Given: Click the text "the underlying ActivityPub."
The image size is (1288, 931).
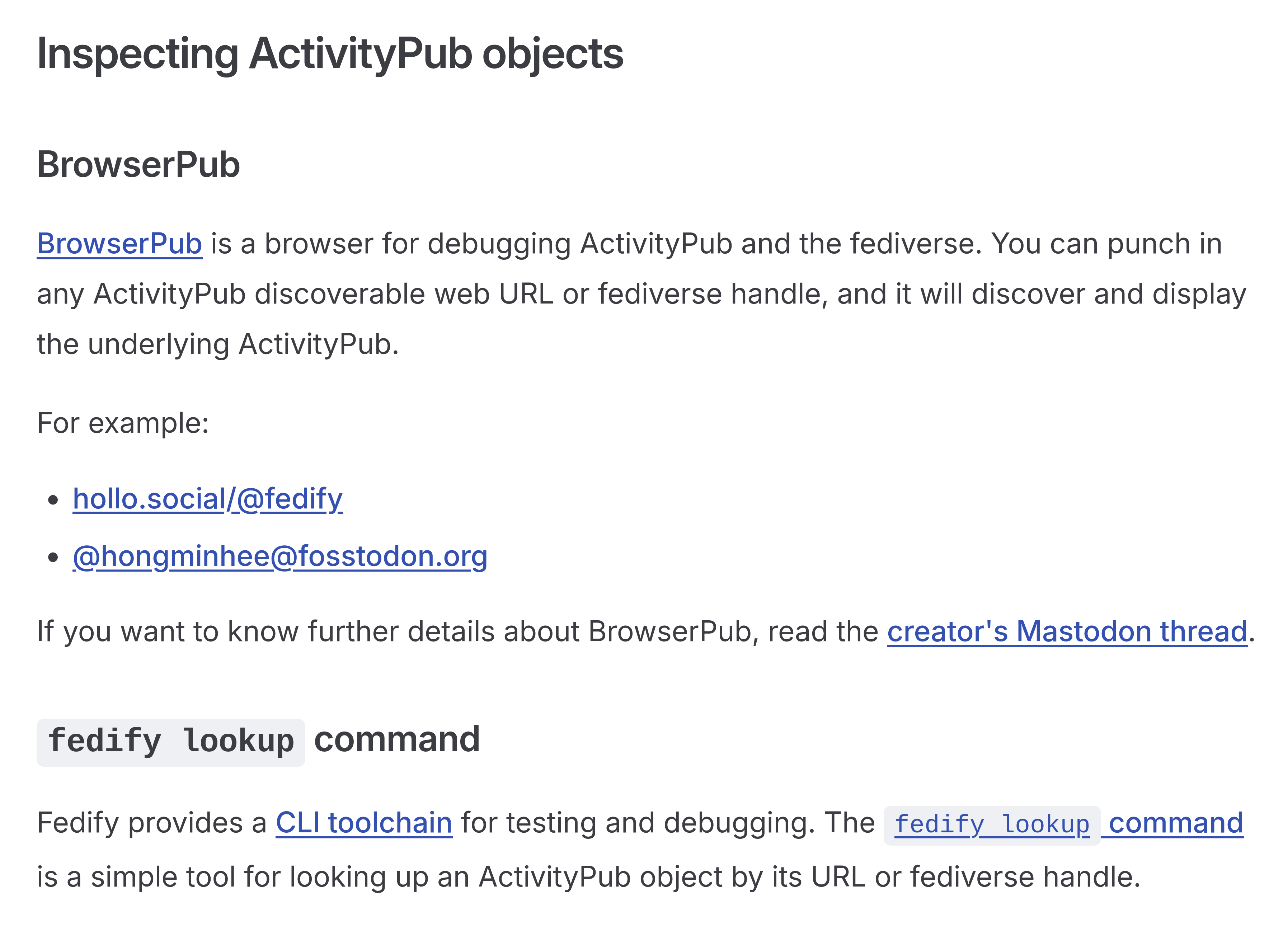Looking at the screenshot, I should click(218, 345).
